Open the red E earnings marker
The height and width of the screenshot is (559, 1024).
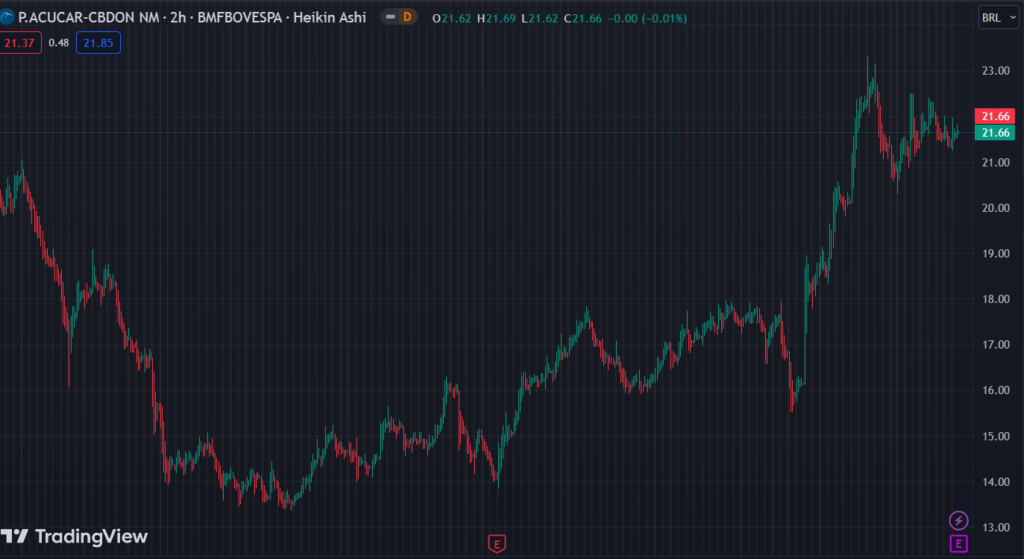coord(497,543)
